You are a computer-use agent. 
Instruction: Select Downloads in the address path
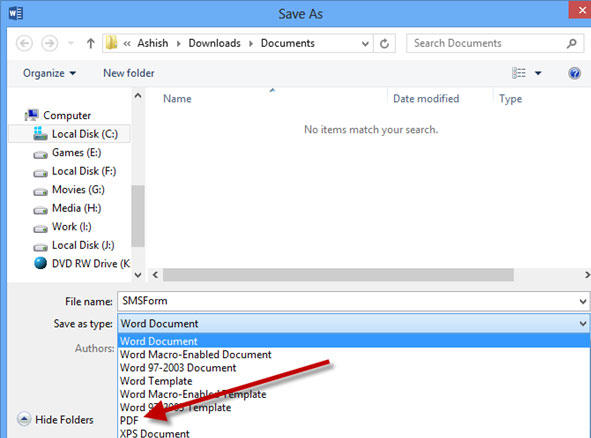tap(214, 43)
